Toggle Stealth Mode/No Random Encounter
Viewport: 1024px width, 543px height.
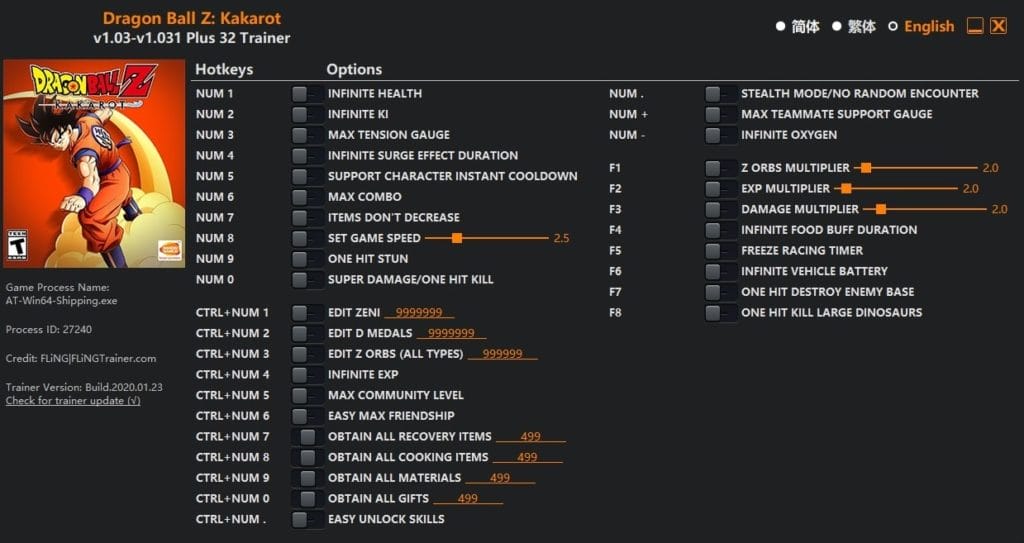720,93
